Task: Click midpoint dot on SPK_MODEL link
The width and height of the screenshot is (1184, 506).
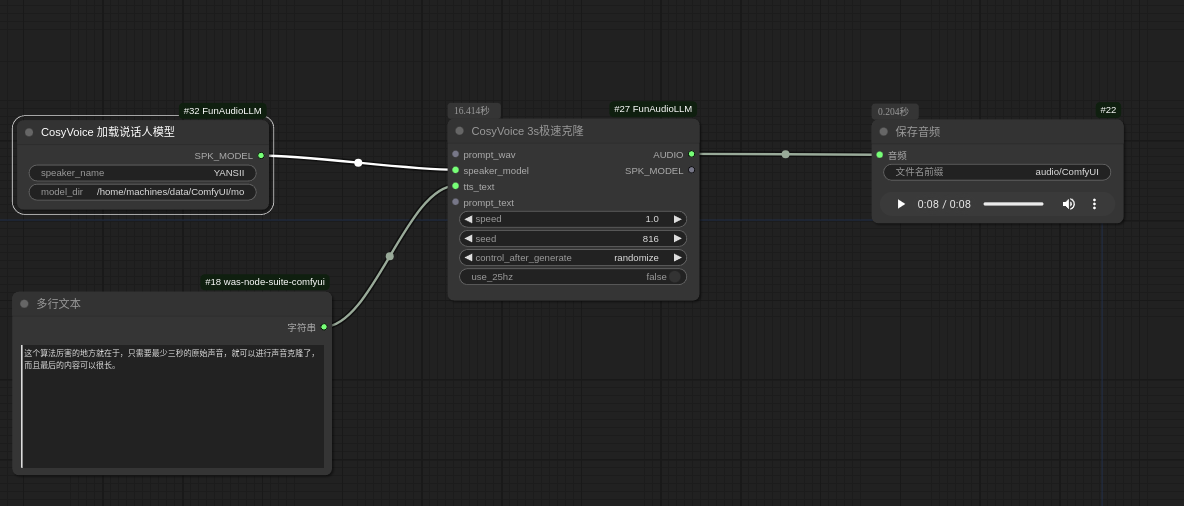Action: coord(358,163)
